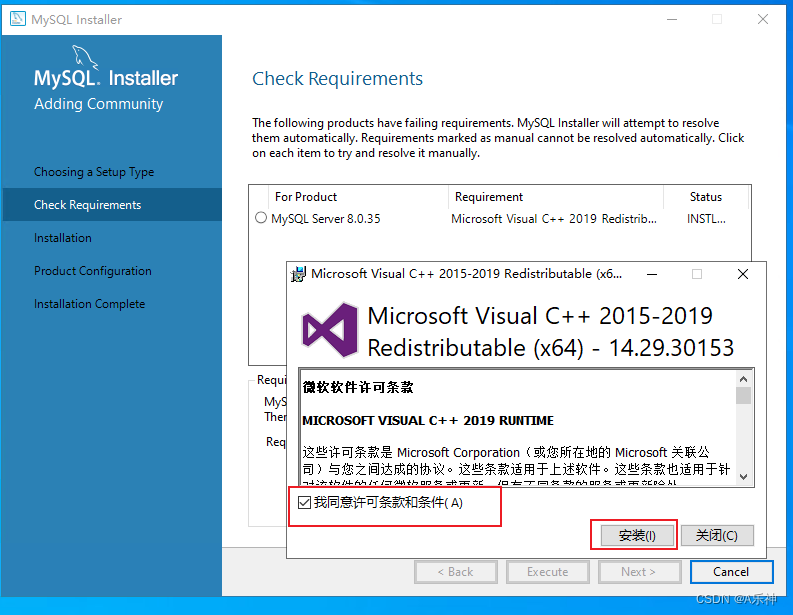Select MySQL Server 8.0.35 radio button

click(261, 218)
